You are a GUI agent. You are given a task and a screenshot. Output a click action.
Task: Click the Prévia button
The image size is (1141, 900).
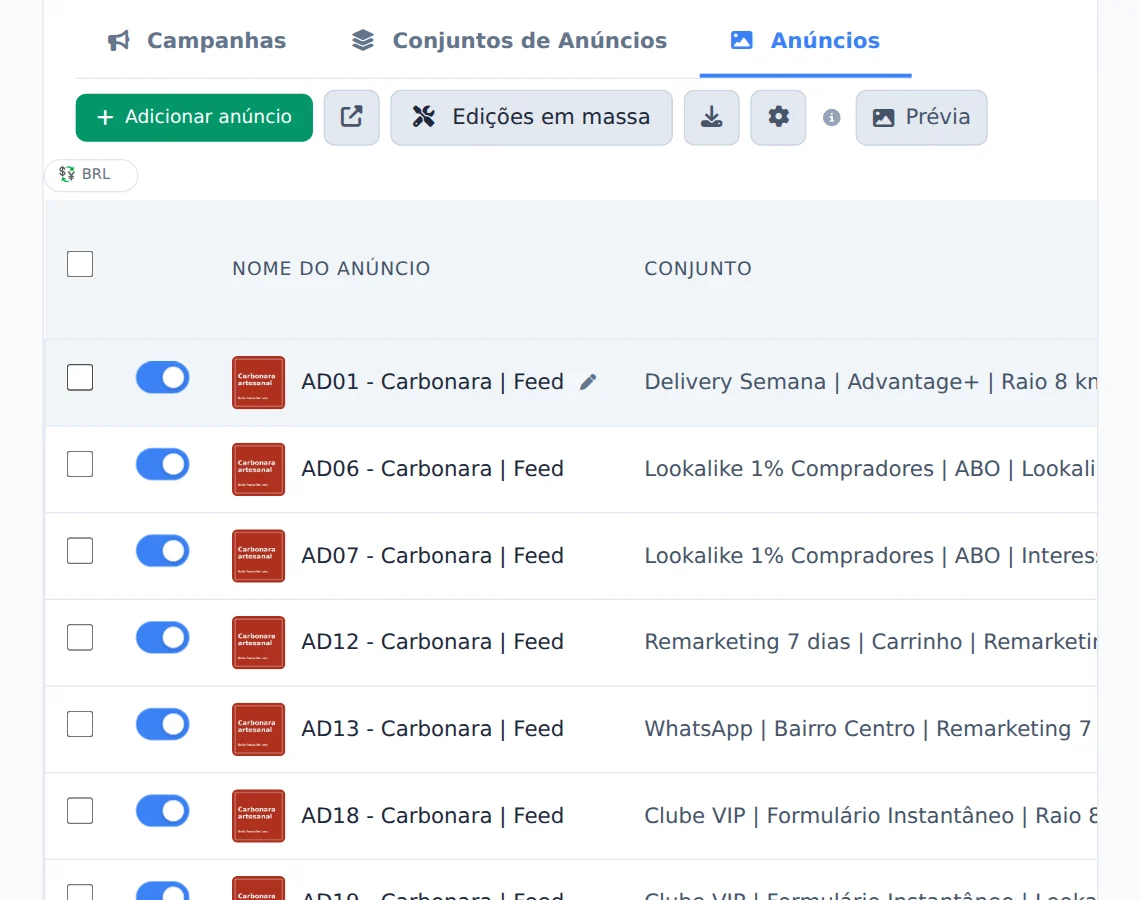click(x=921, y=117)
